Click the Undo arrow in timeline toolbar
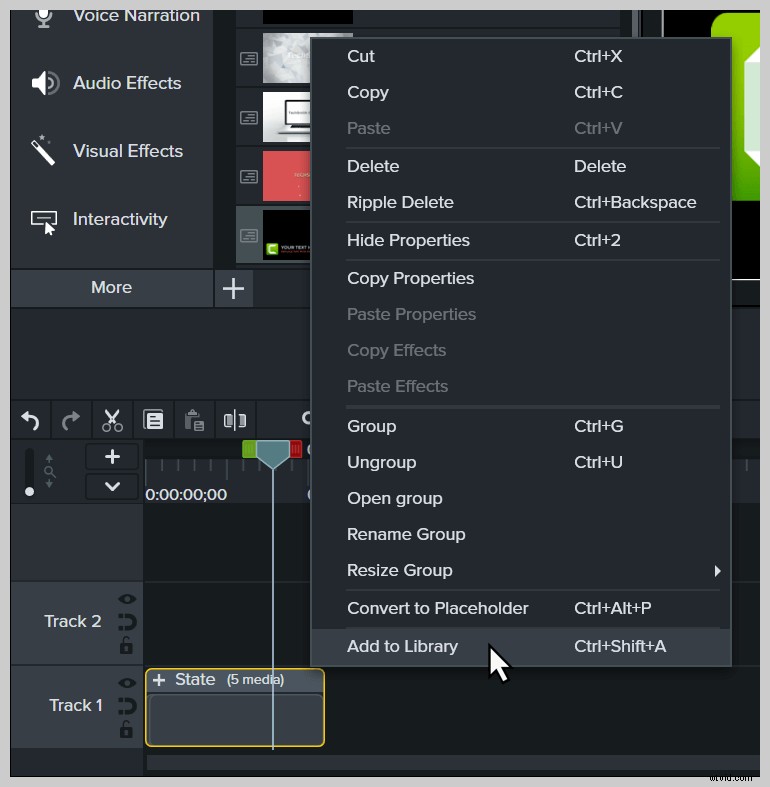770x787 pixels. pos(30,421)
